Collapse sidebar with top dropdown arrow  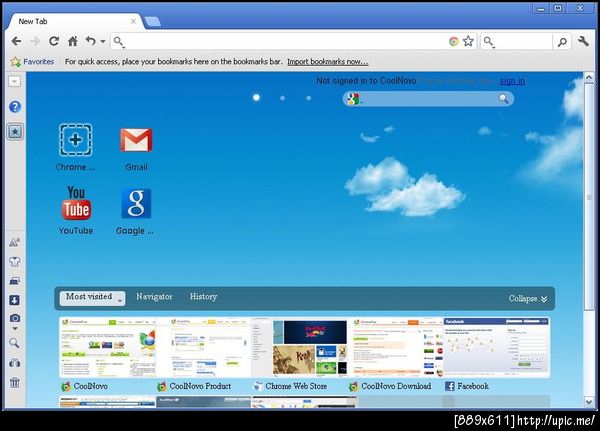[15, 81]
